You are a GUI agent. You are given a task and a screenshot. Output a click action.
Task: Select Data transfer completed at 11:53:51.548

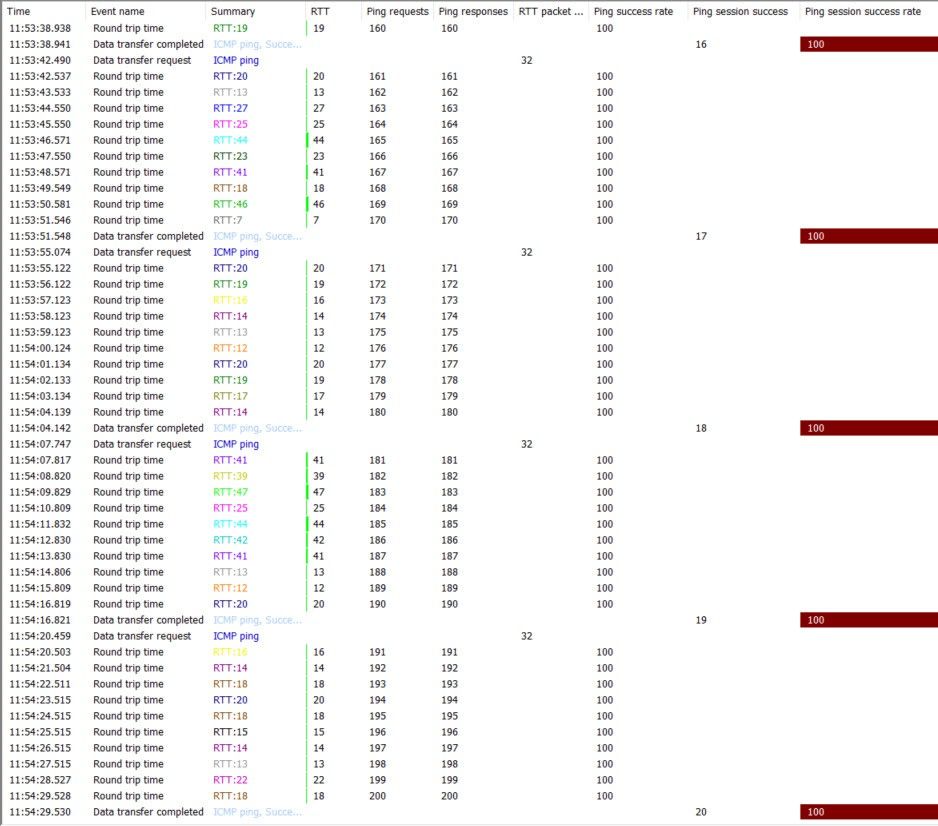pyautogui.click(x=148, y=236)
